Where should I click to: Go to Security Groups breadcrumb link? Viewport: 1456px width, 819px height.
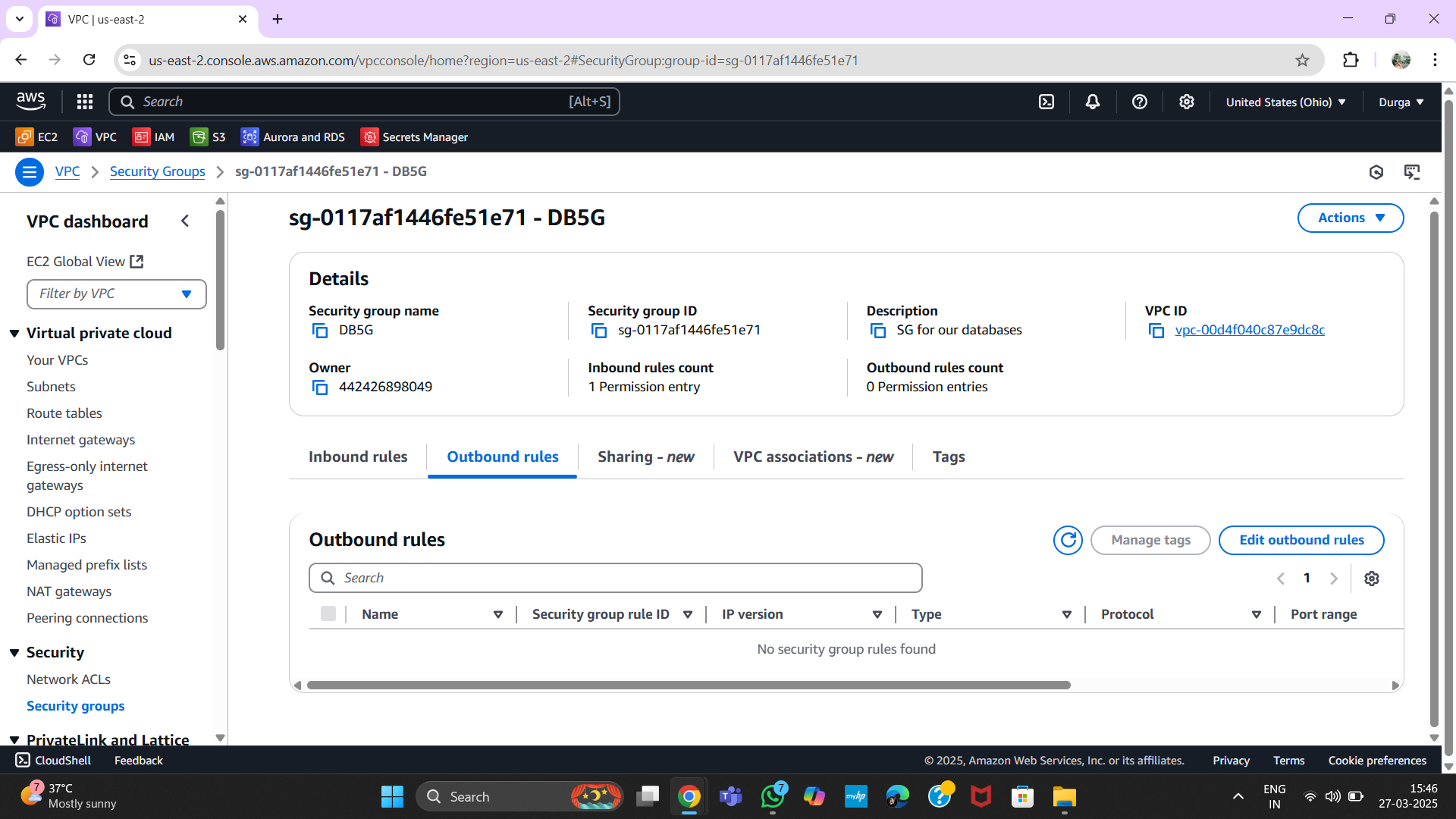pyautogui.click(x=157, y=171)
